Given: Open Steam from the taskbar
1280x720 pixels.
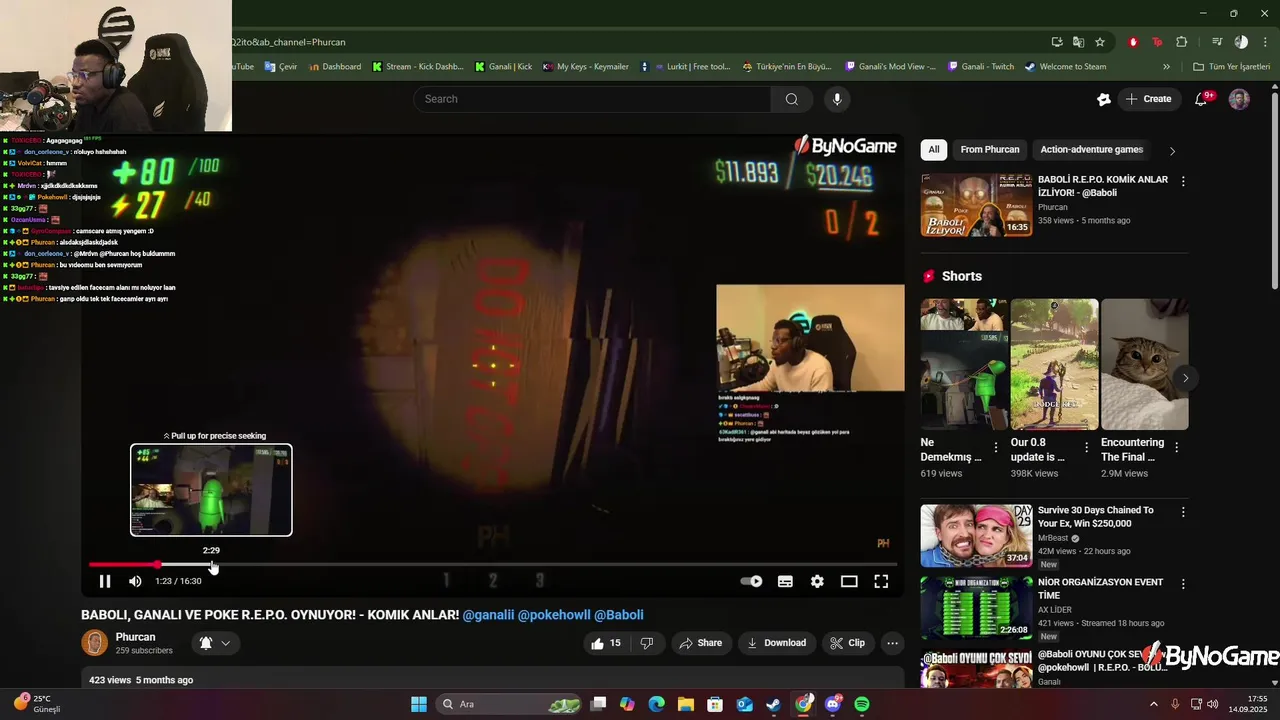Looking at the screenshot, I should (774, 704).
